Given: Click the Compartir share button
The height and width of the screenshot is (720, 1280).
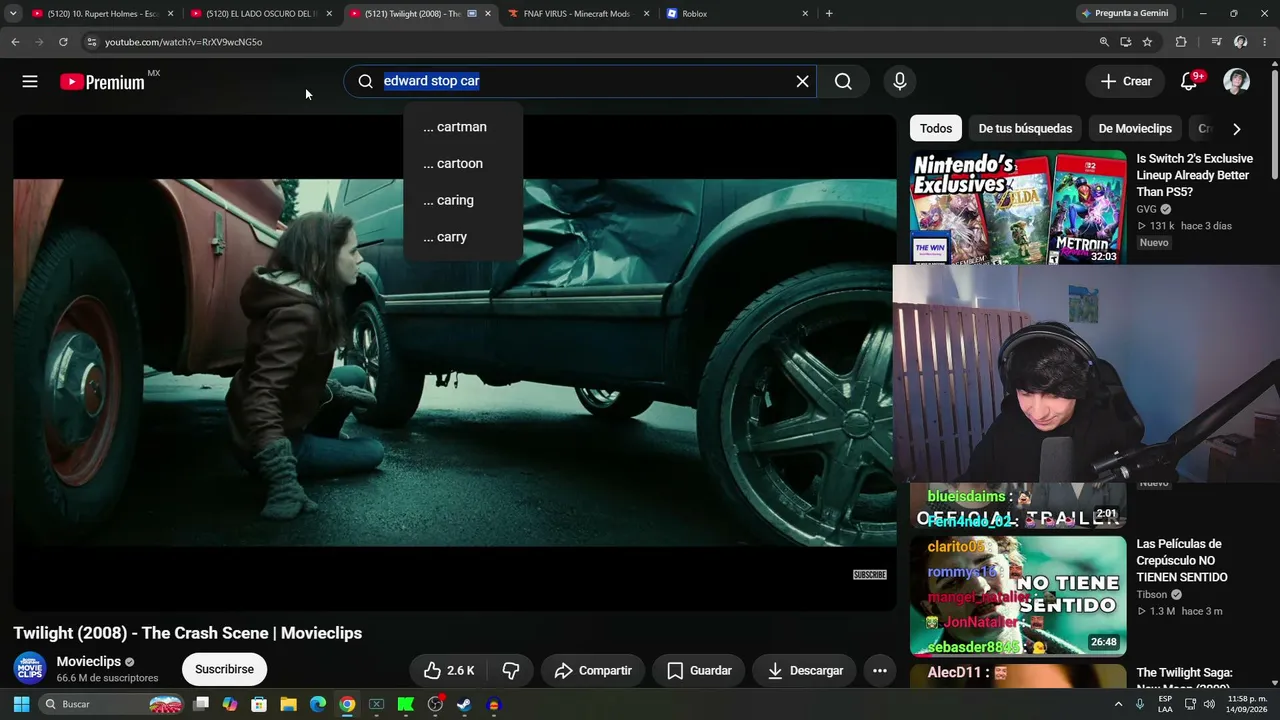Looking at the screenshot, I should click(593, 670).
